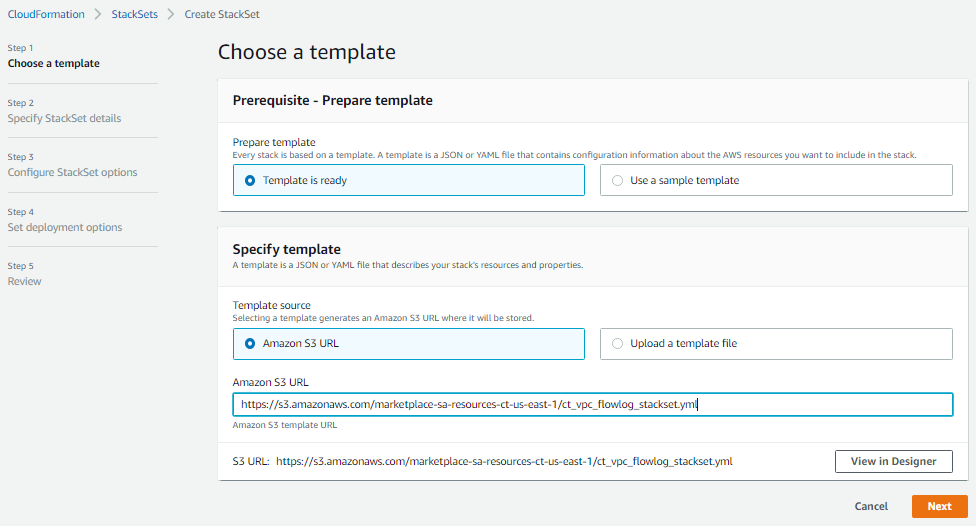Click the chevron separator after CloudFormation breadcrumb
The height and width of the screenshot is (526, 976).
coord(98,15)
